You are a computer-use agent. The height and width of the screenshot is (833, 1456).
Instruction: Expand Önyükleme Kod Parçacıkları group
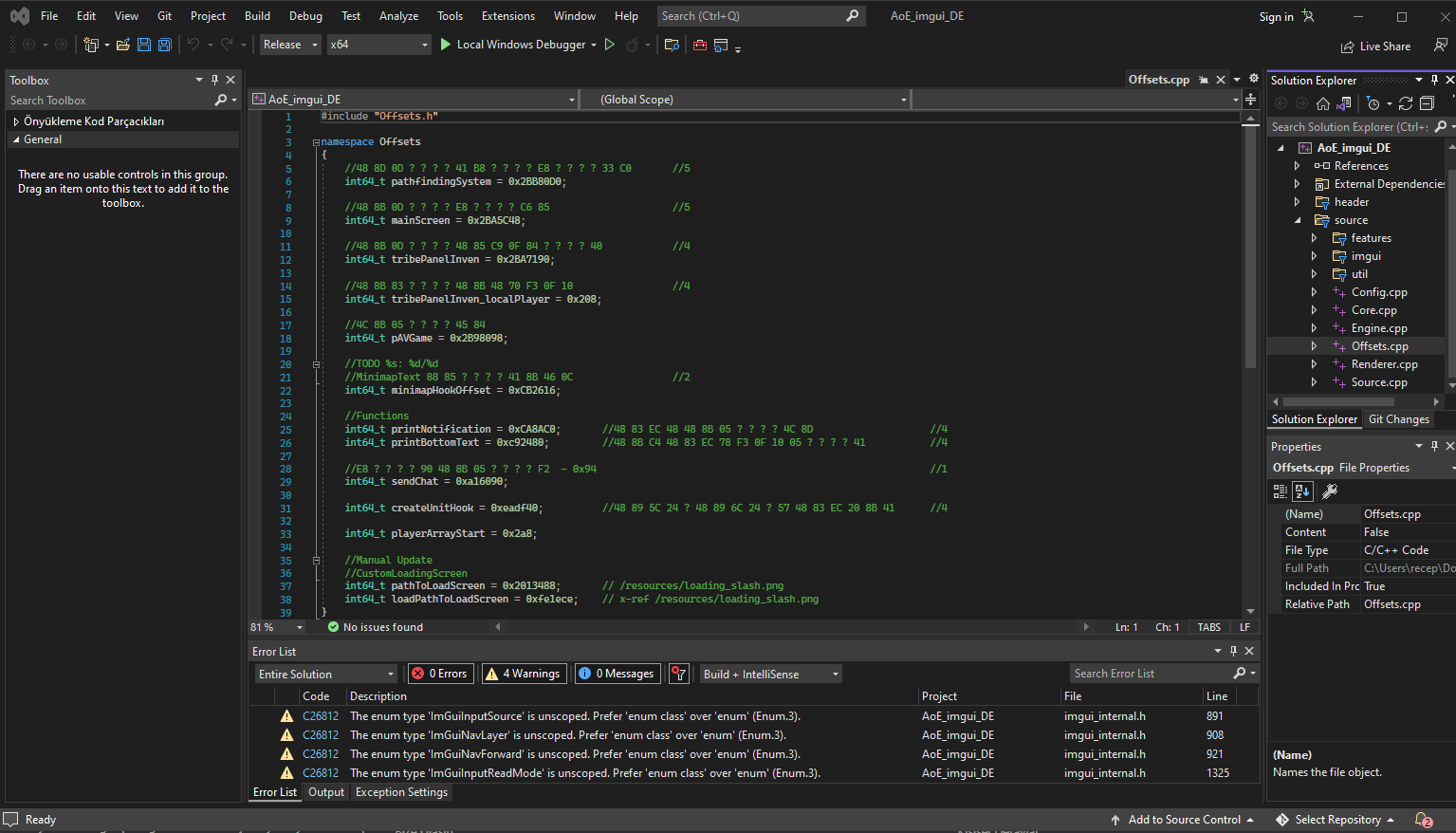point(16,121)
